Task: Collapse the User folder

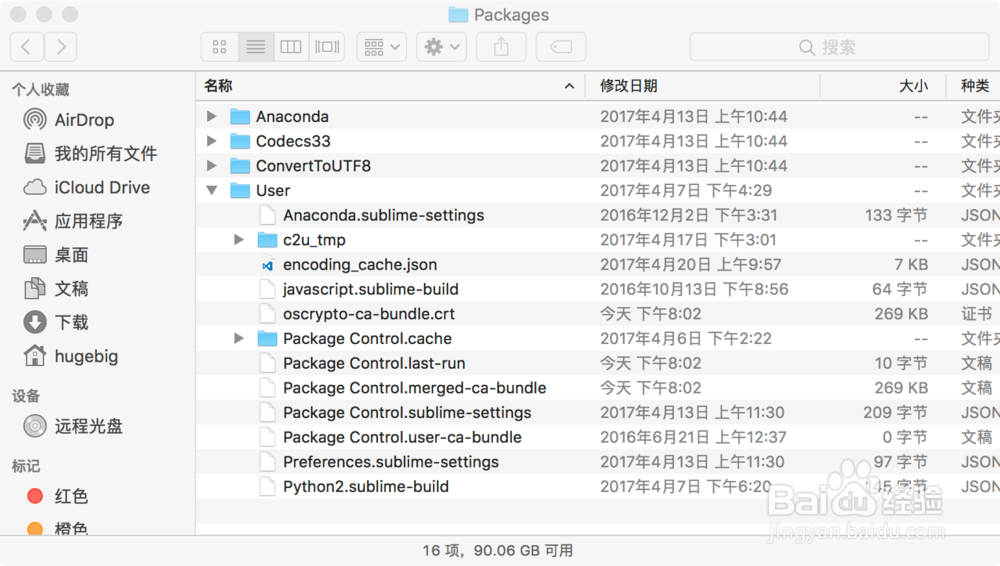Action: (211, 190)
